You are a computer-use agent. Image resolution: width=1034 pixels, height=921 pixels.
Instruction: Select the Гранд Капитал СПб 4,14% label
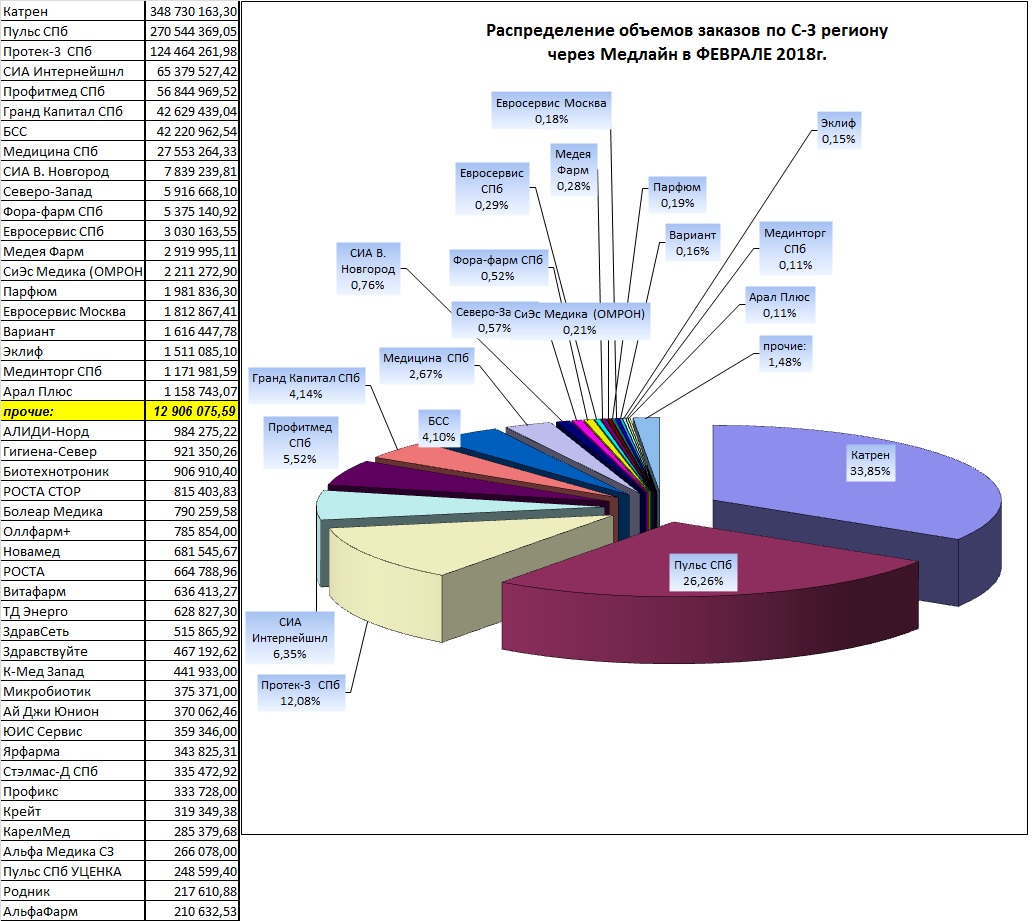tap(306, 386)
